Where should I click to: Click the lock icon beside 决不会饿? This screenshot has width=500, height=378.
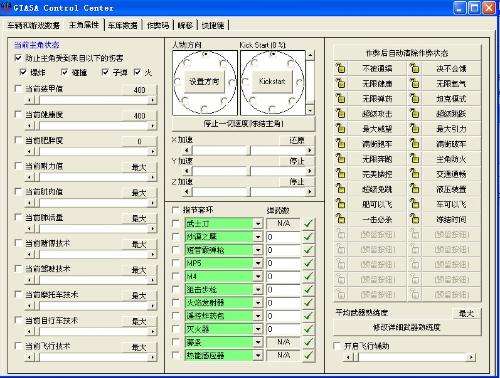coord(415,68)
